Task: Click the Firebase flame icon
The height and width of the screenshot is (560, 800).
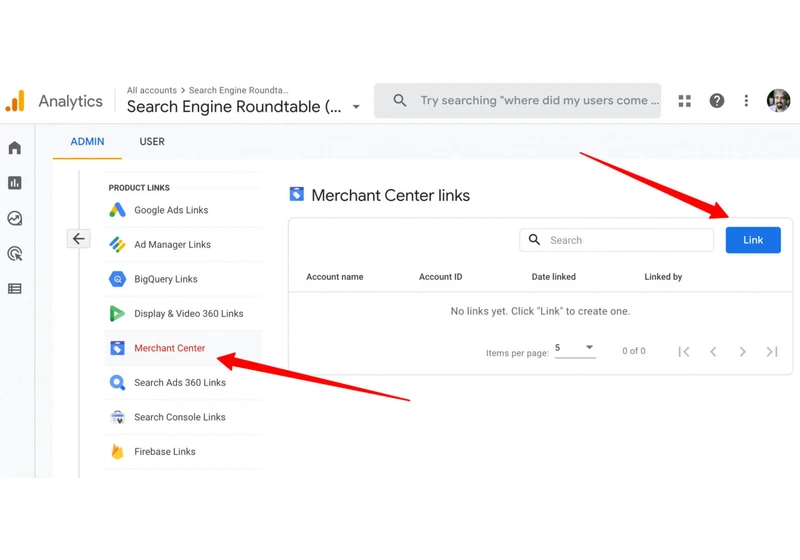Action: point(117,451)
